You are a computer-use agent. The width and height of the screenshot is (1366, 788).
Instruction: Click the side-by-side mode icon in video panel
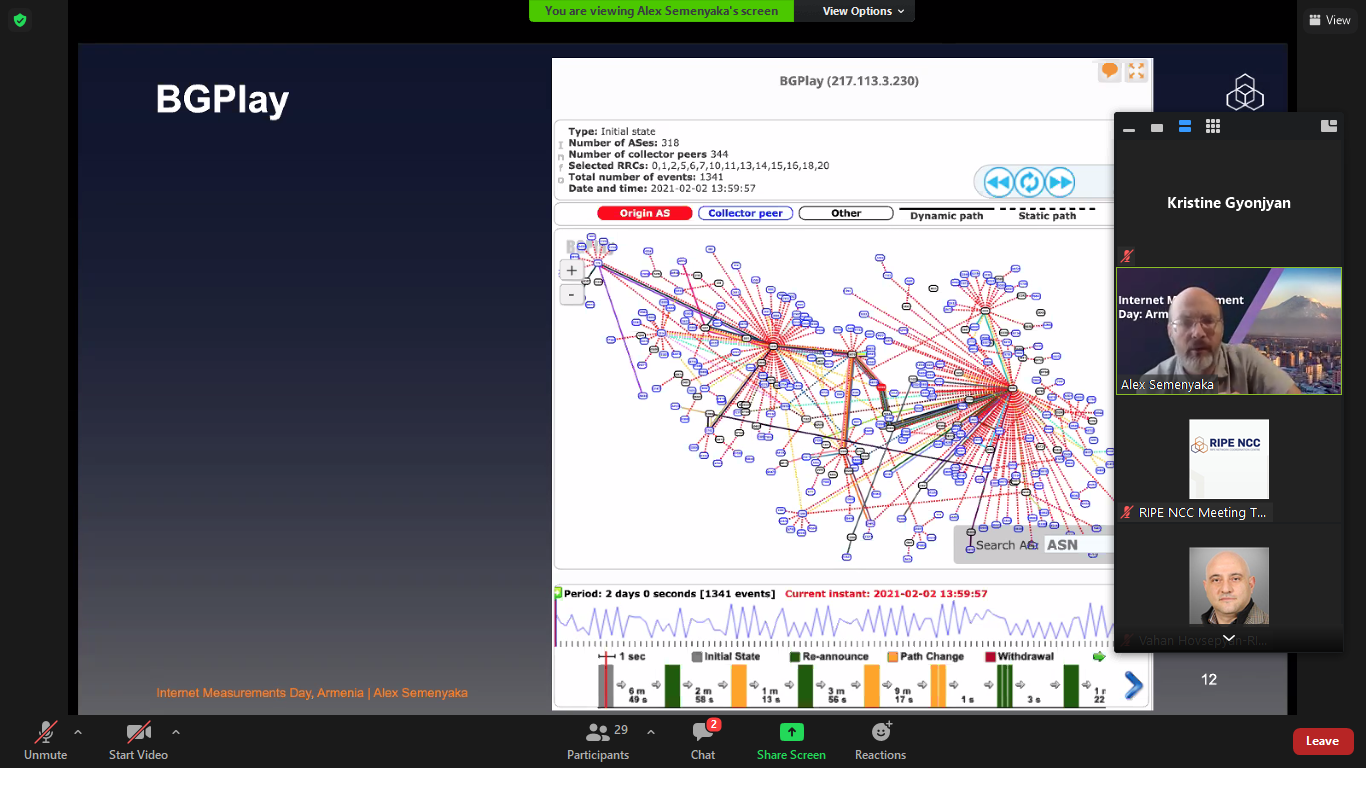pyautogui.click(x=1329, y=126)
